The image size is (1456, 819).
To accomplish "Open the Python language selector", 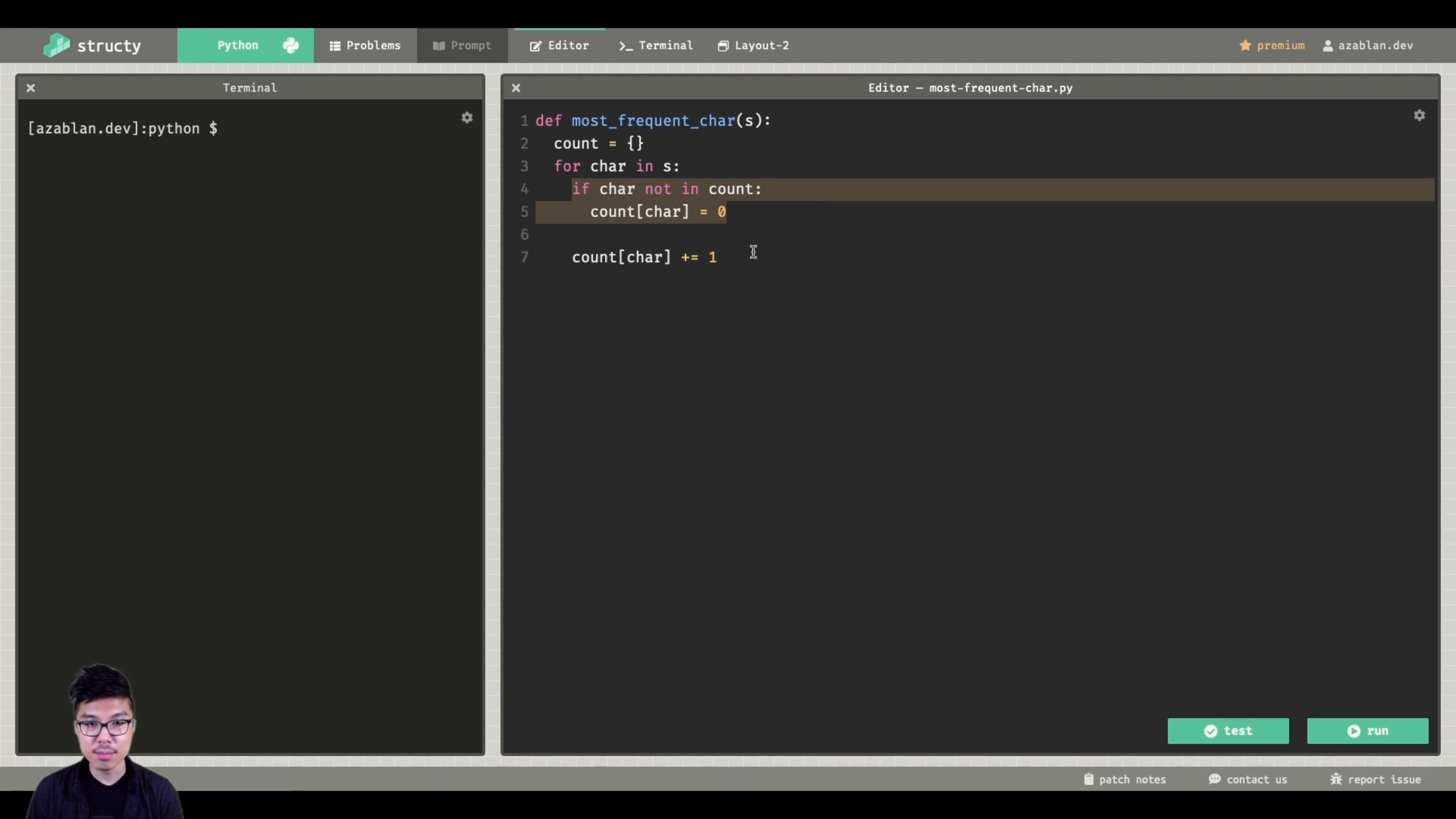I will [245, 45].
